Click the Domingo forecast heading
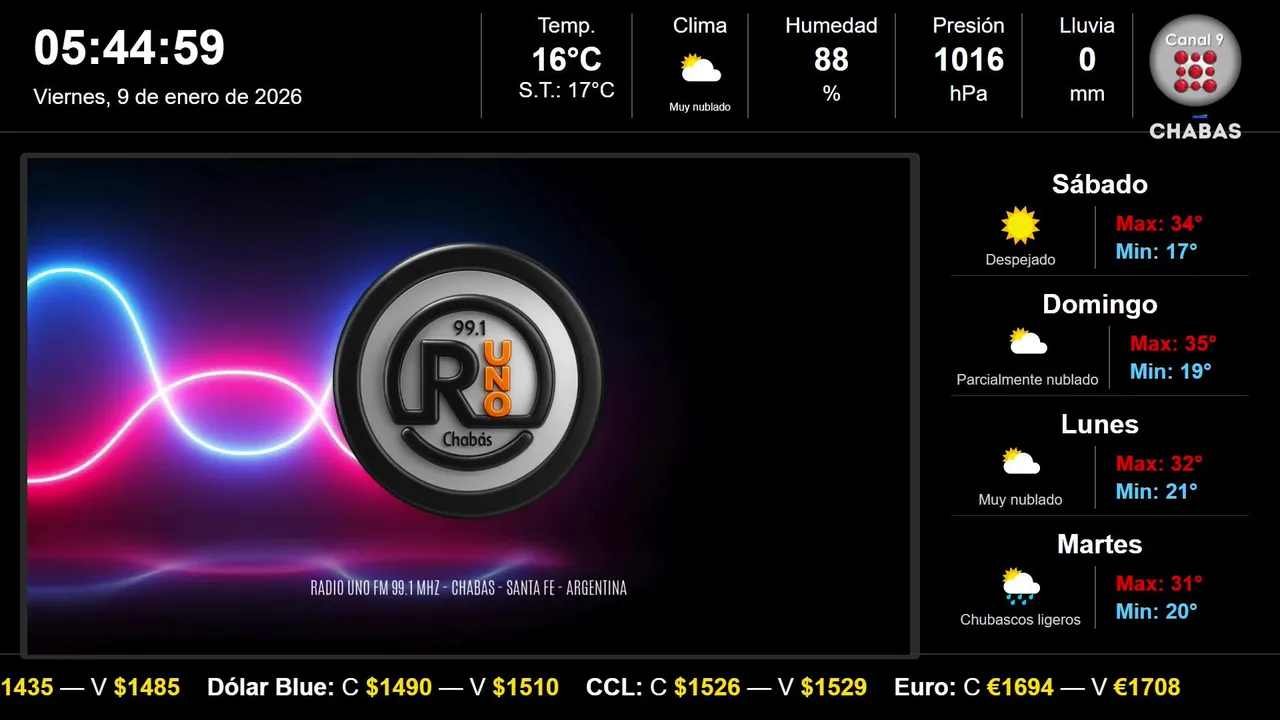The width and height of the screenshot is (1280, 720). [1100, 304]
